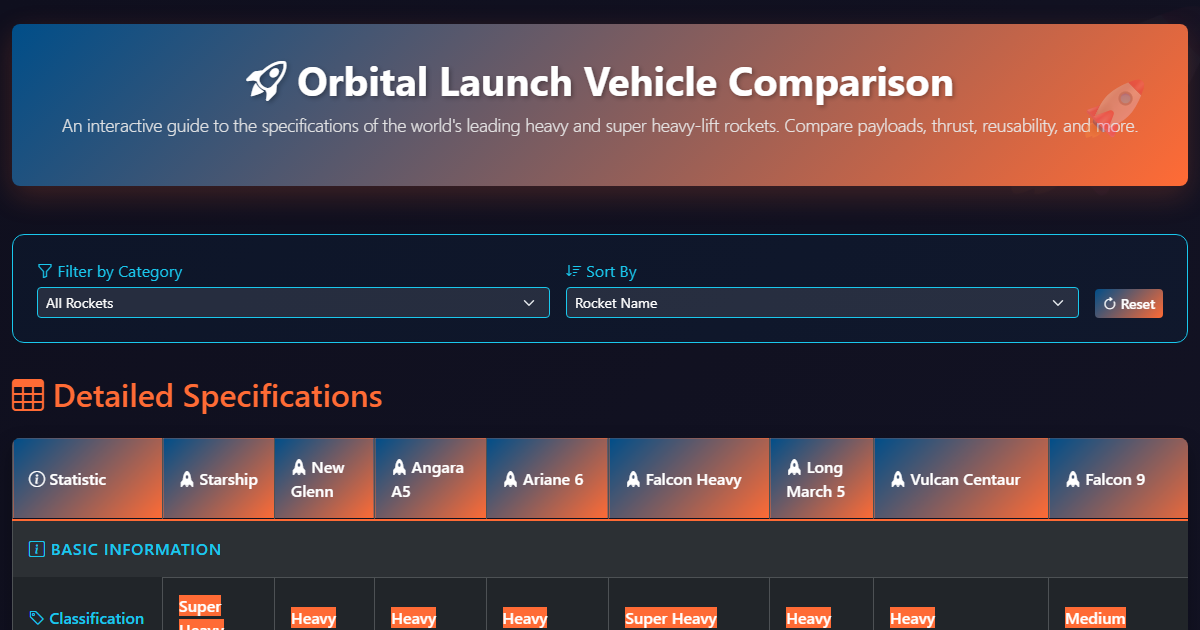The height and width of the screenshot is (630, 1200).
Task: Click the info icon in the Statistic header
Action: click(x=37, y=479)
